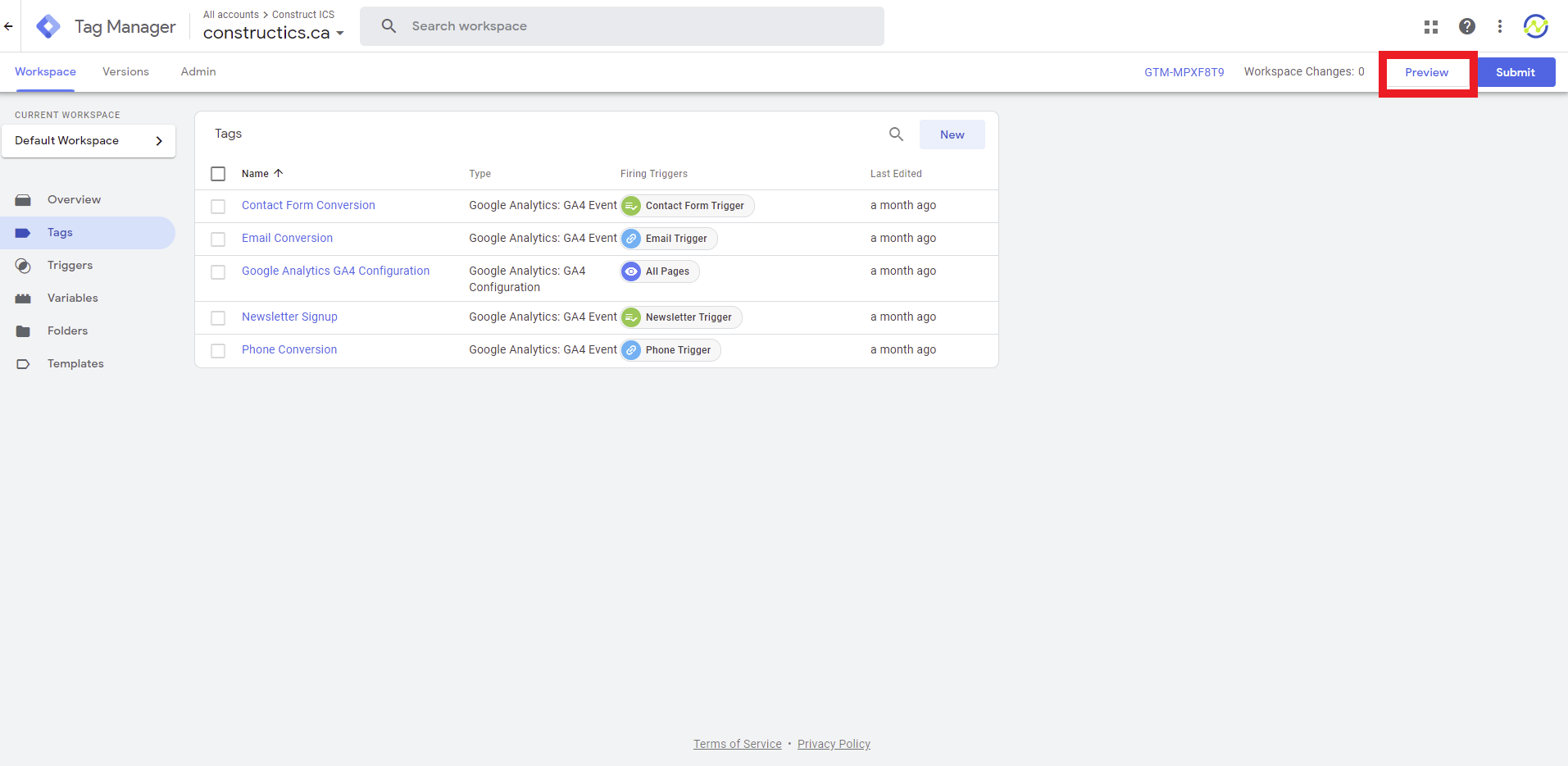
Task: Click the search icon in Tags panel
Action: click(896, 135)
